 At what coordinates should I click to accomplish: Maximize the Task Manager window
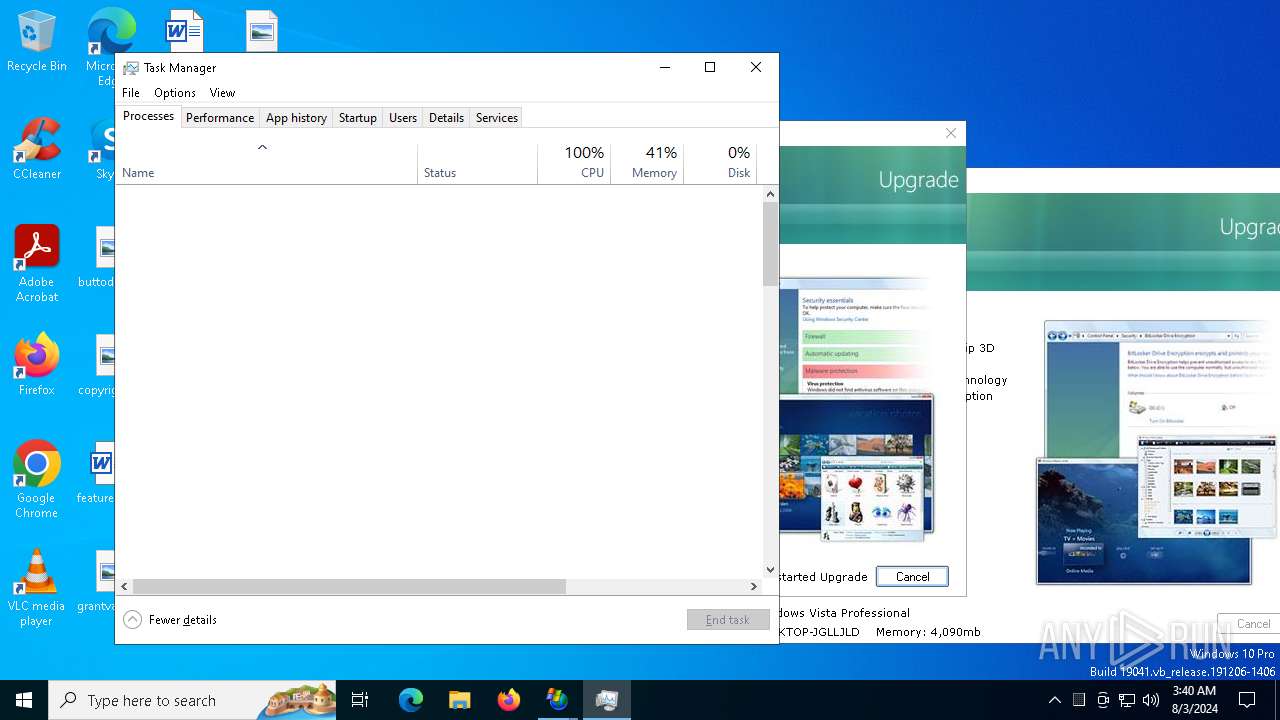(710, 67)
